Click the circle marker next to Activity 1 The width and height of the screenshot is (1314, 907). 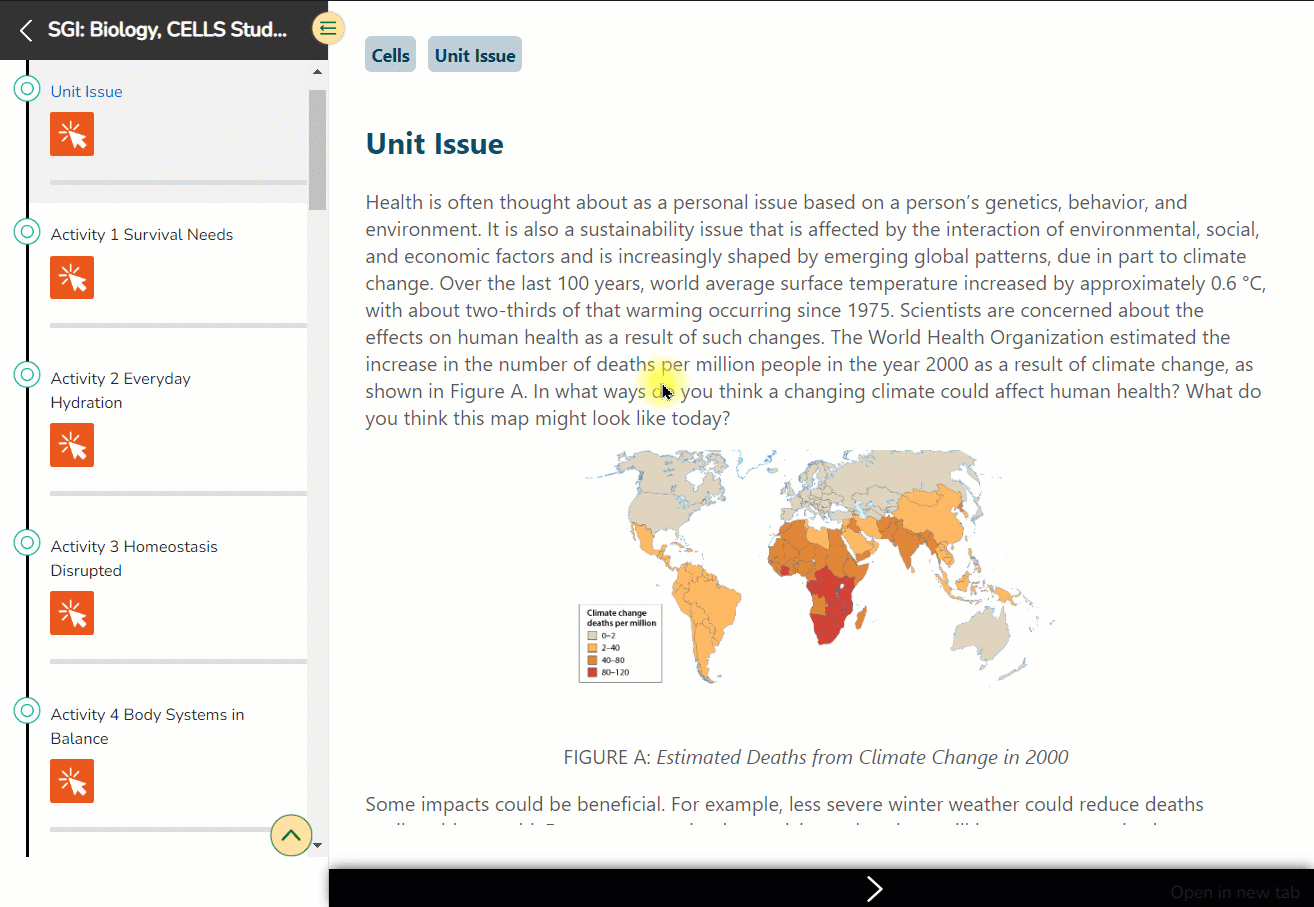tap(27, 232)
